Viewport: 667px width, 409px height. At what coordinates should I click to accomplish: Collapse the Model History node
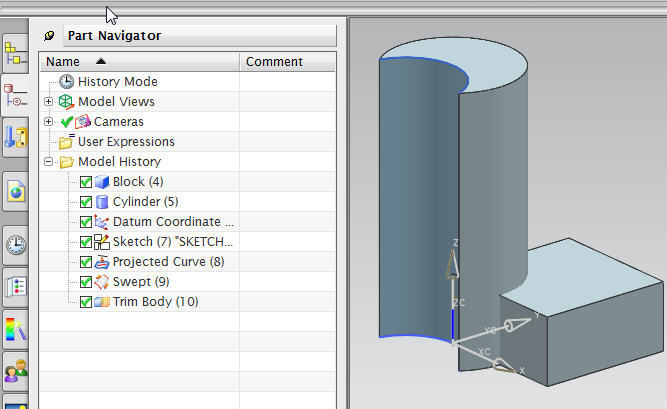pos(48,162)
